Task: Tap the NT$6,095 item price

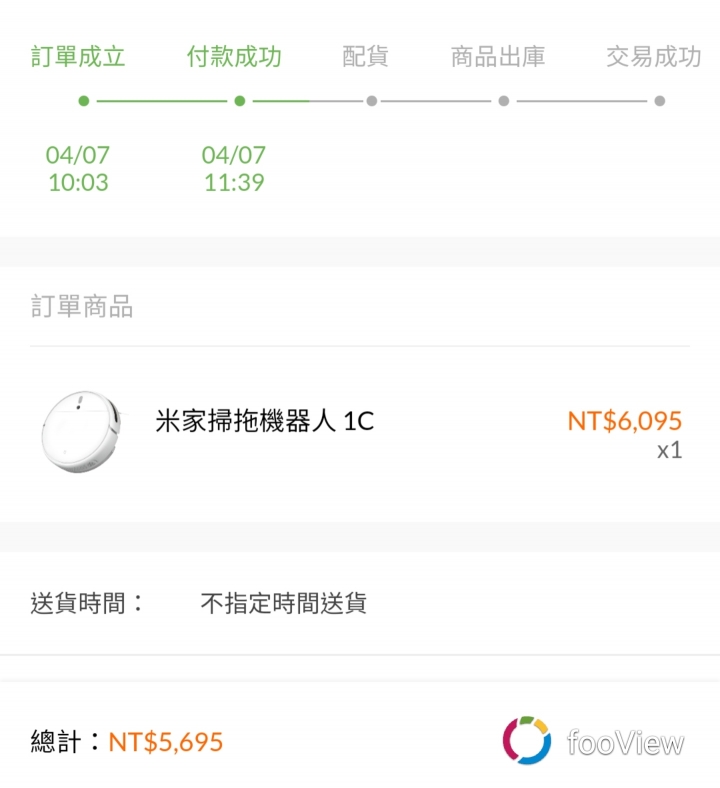Action: point(625,421)
